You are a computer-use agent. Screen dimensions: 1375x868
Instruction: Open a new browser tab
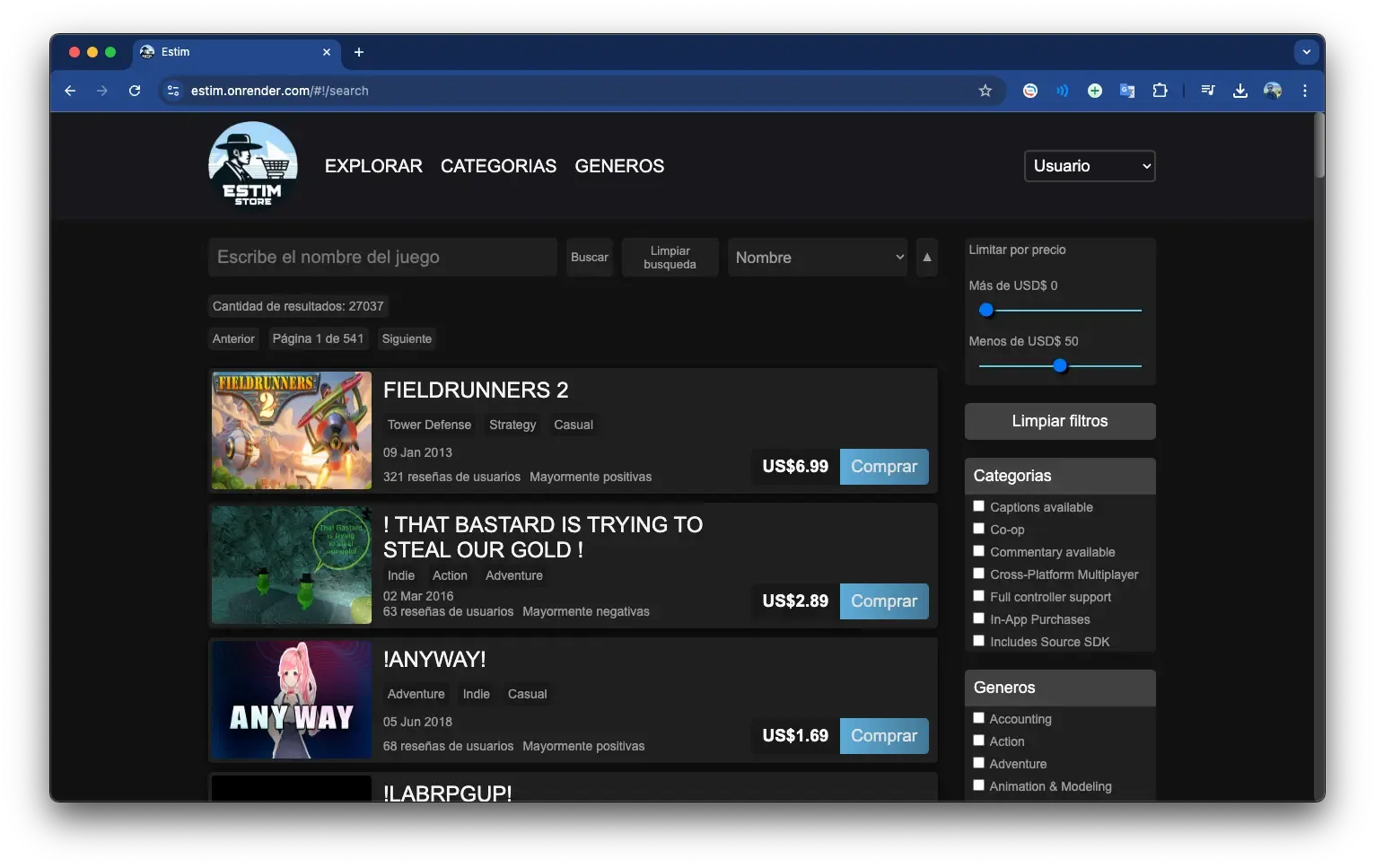pyautogui.click(x=359, y=52)
